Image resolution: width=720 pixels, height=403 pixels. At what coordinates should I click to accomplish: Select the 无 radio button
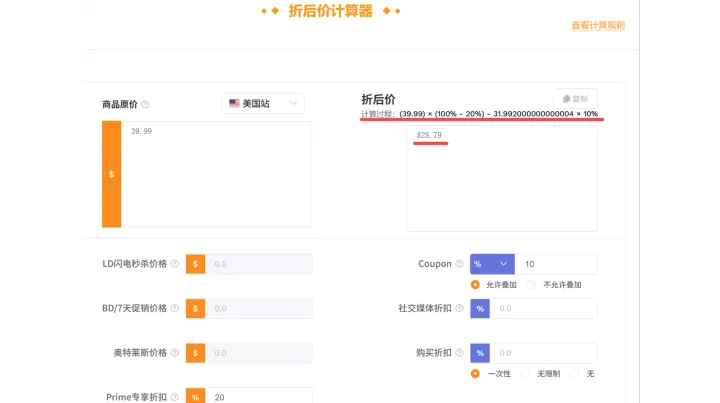(574, 374)
